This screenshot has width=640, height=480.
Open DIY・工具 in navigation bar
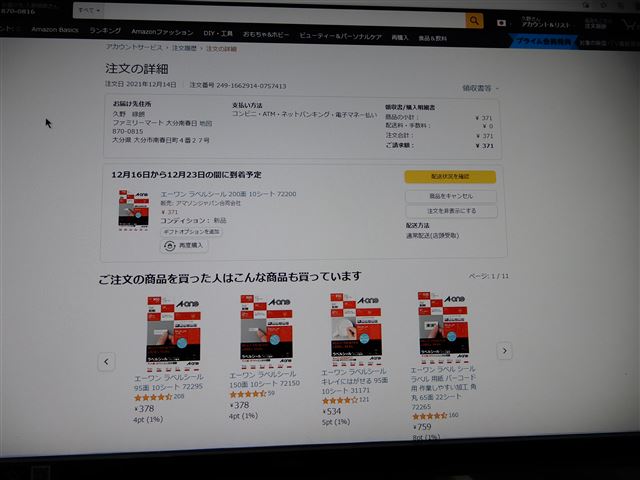pos(218,34)
